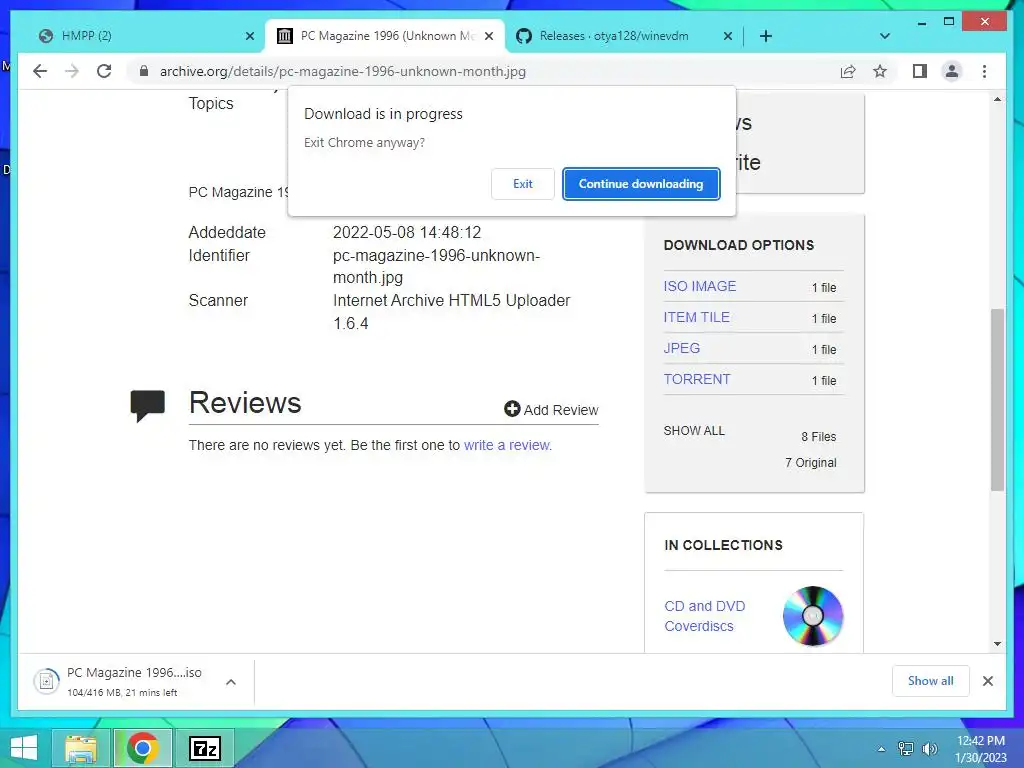Image resolution: width=1024 pixels, height=768 pixels.
Task: Click the 8 Files text
Action: 818,437
